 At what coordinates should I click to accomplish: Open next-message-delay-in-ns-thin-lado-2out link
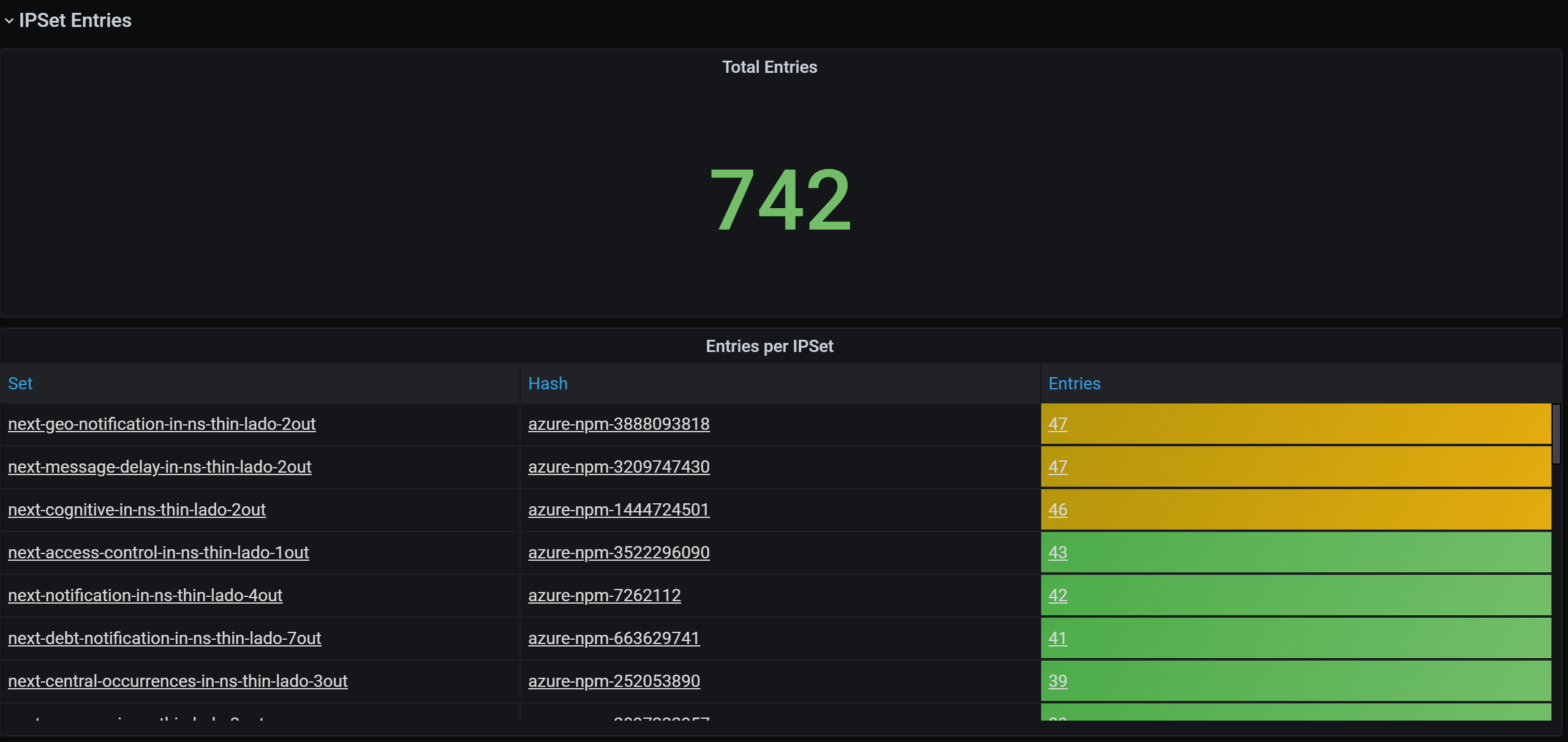click(x=159, y=467)
